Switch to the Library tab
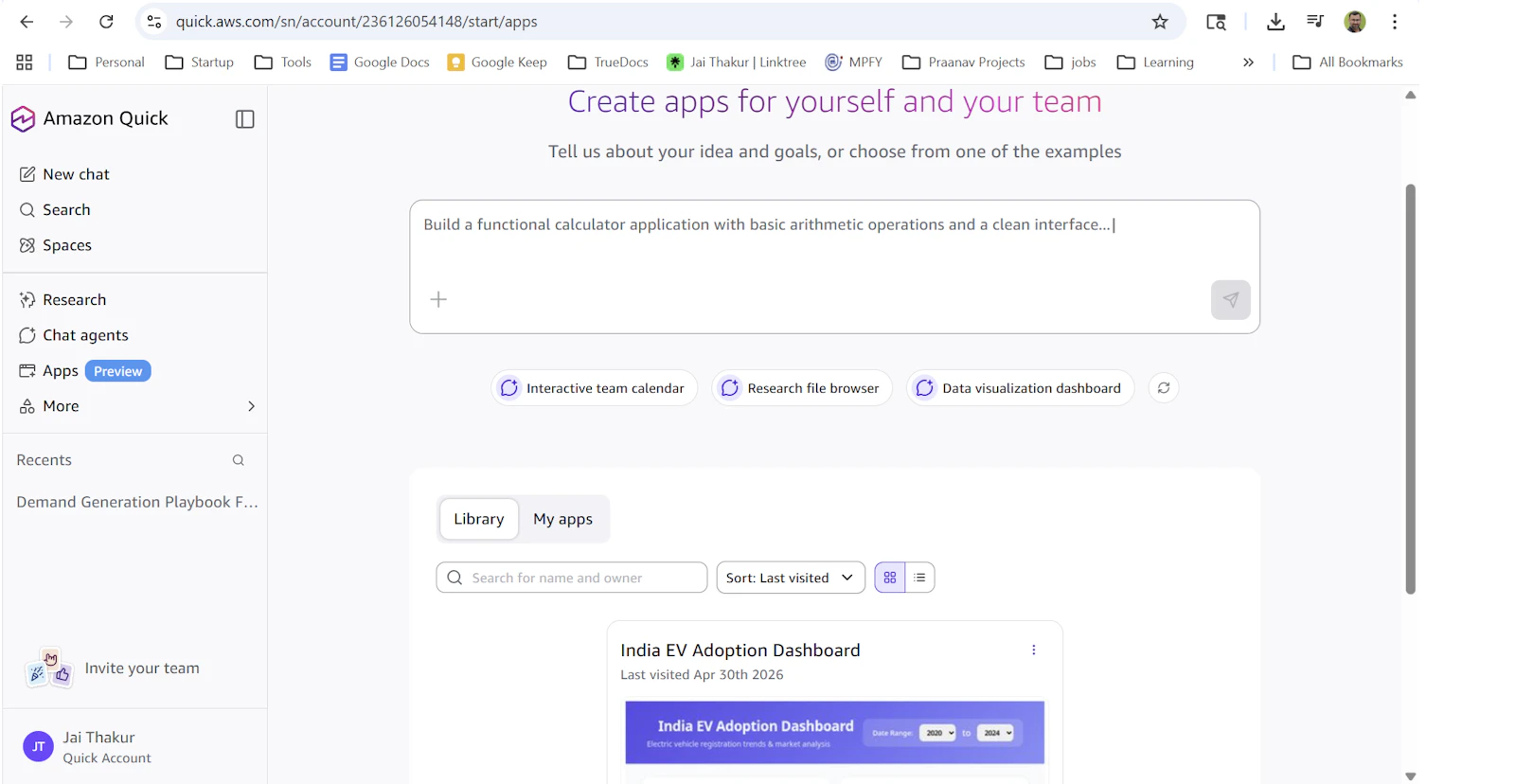1515x784 pixels. [x=479, y=519]
